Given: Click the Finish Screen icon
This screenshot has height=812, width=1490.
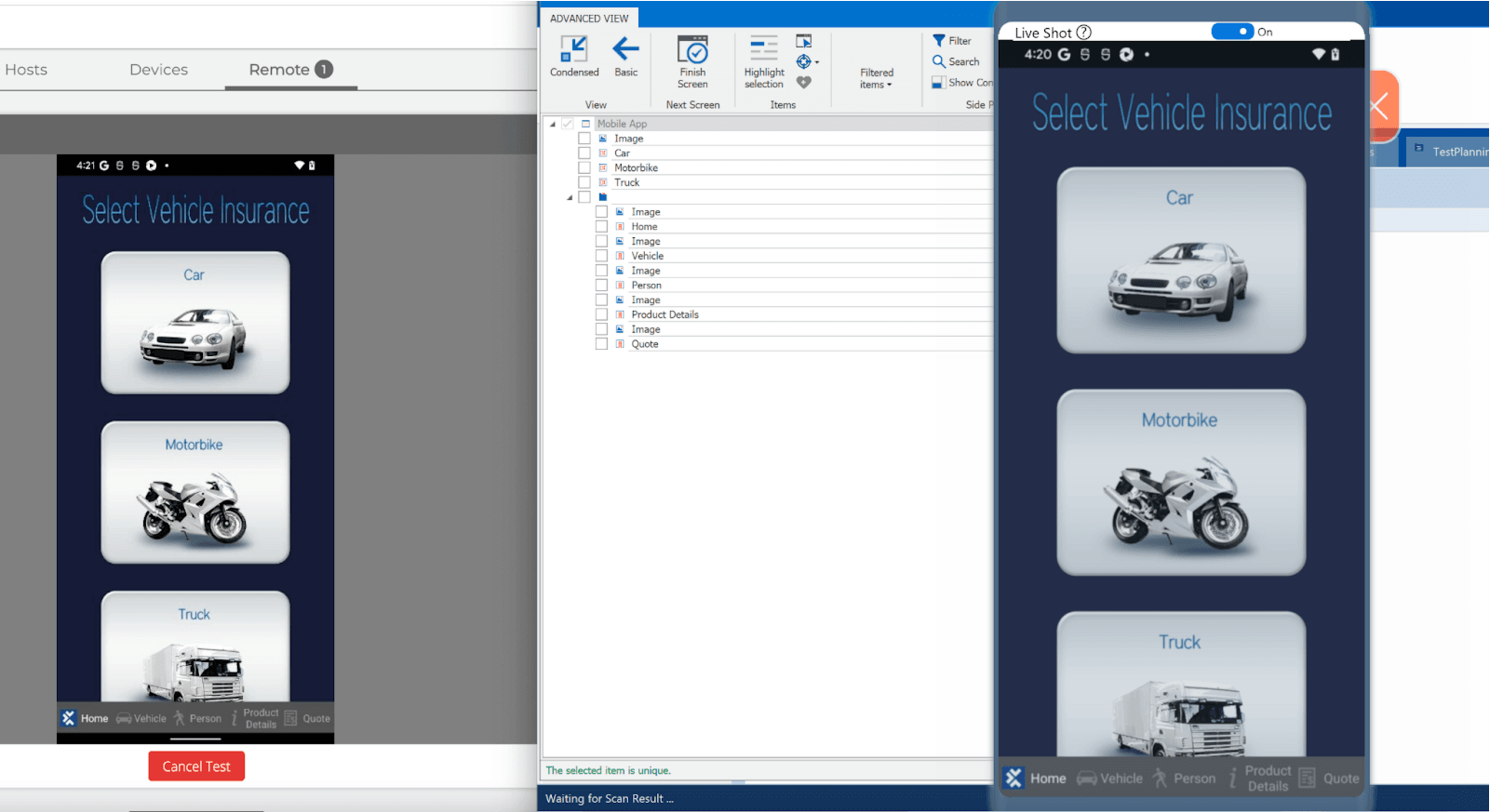Looking at the screenshot, I should (692, 50).
